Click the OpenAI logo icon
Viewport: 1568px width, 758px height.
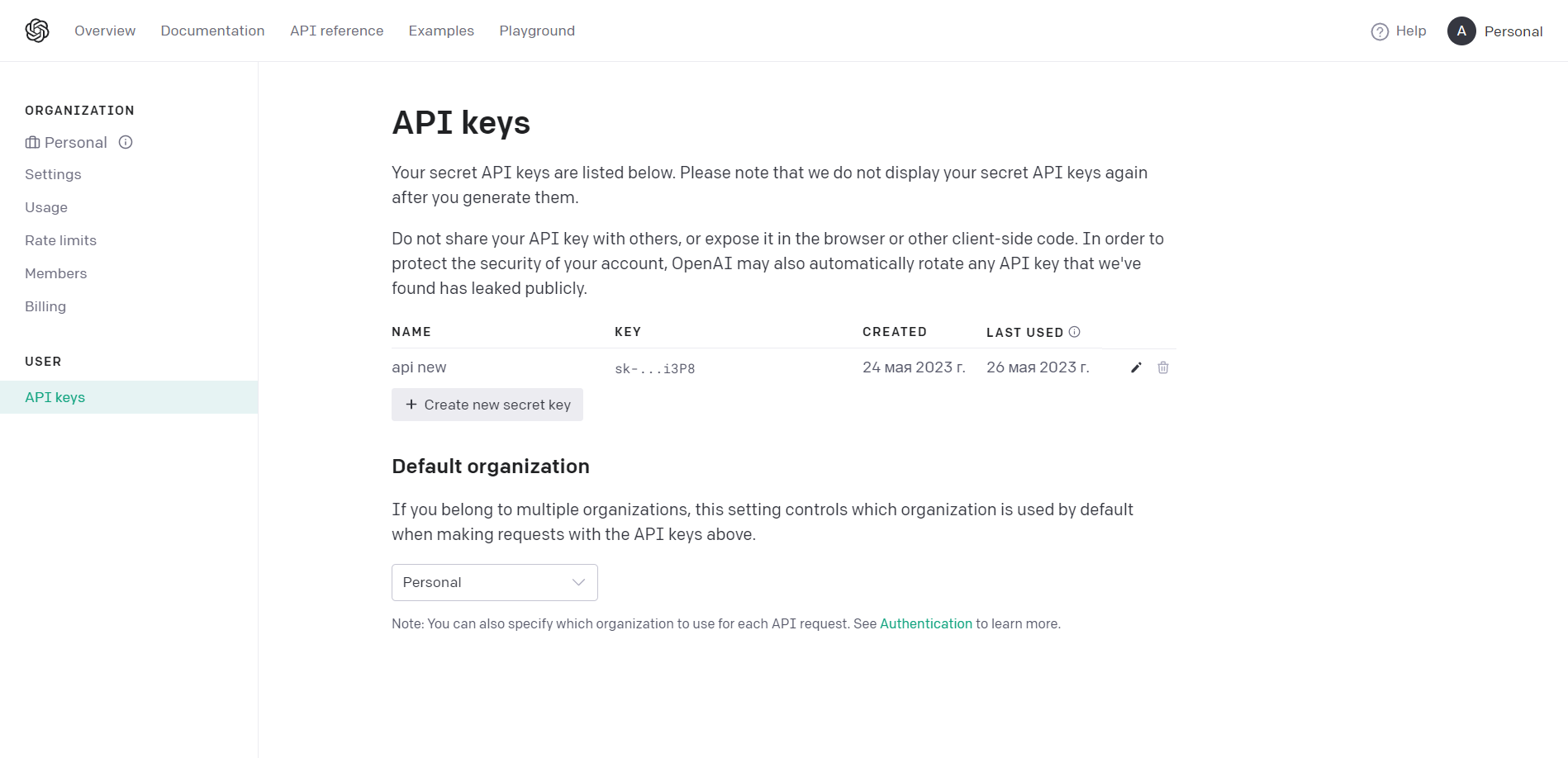[x=37, y=31]
